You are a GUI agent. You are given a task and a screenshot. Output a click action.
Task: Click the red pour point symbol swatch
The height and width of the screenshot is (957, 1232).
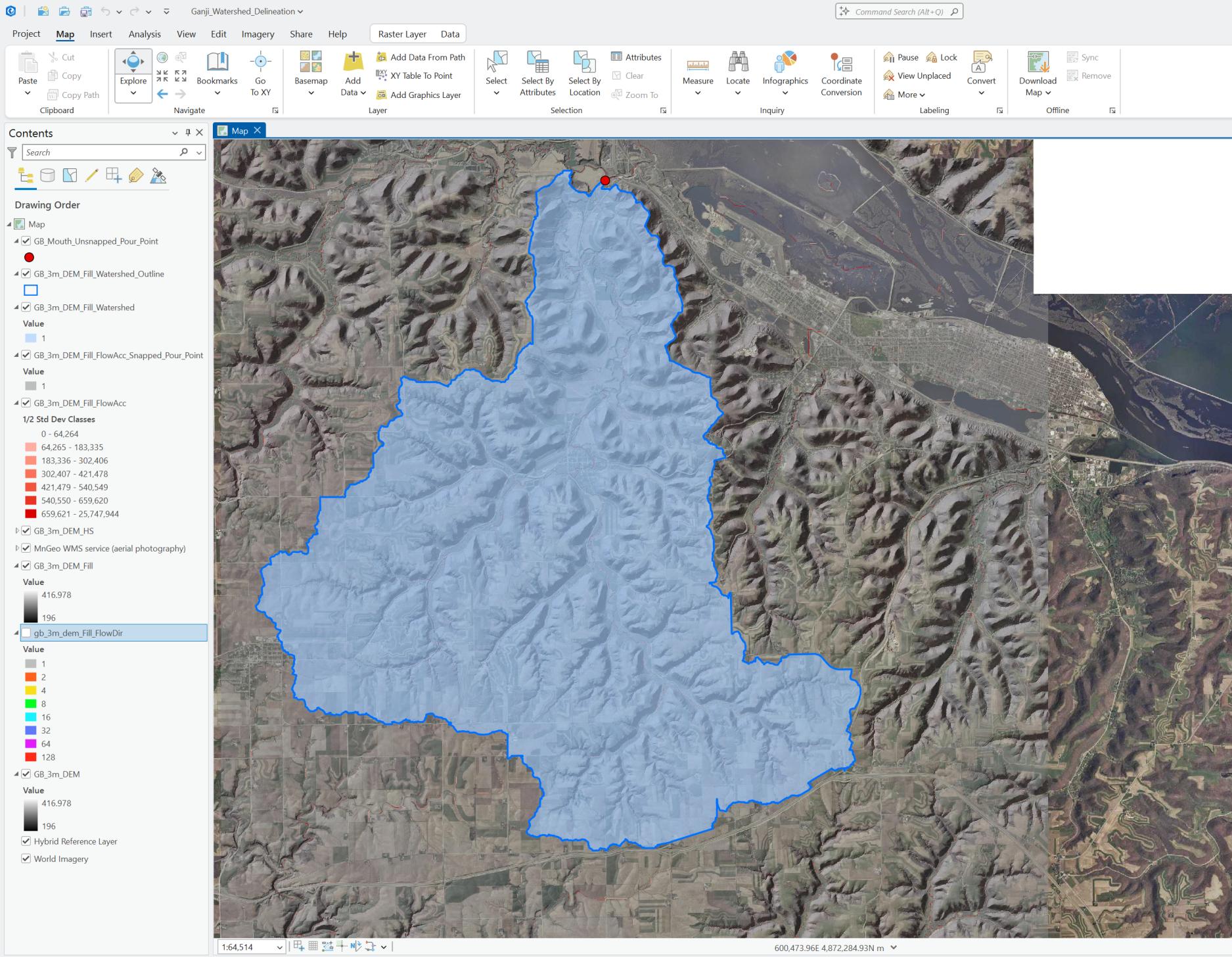[x=29, y=258]
